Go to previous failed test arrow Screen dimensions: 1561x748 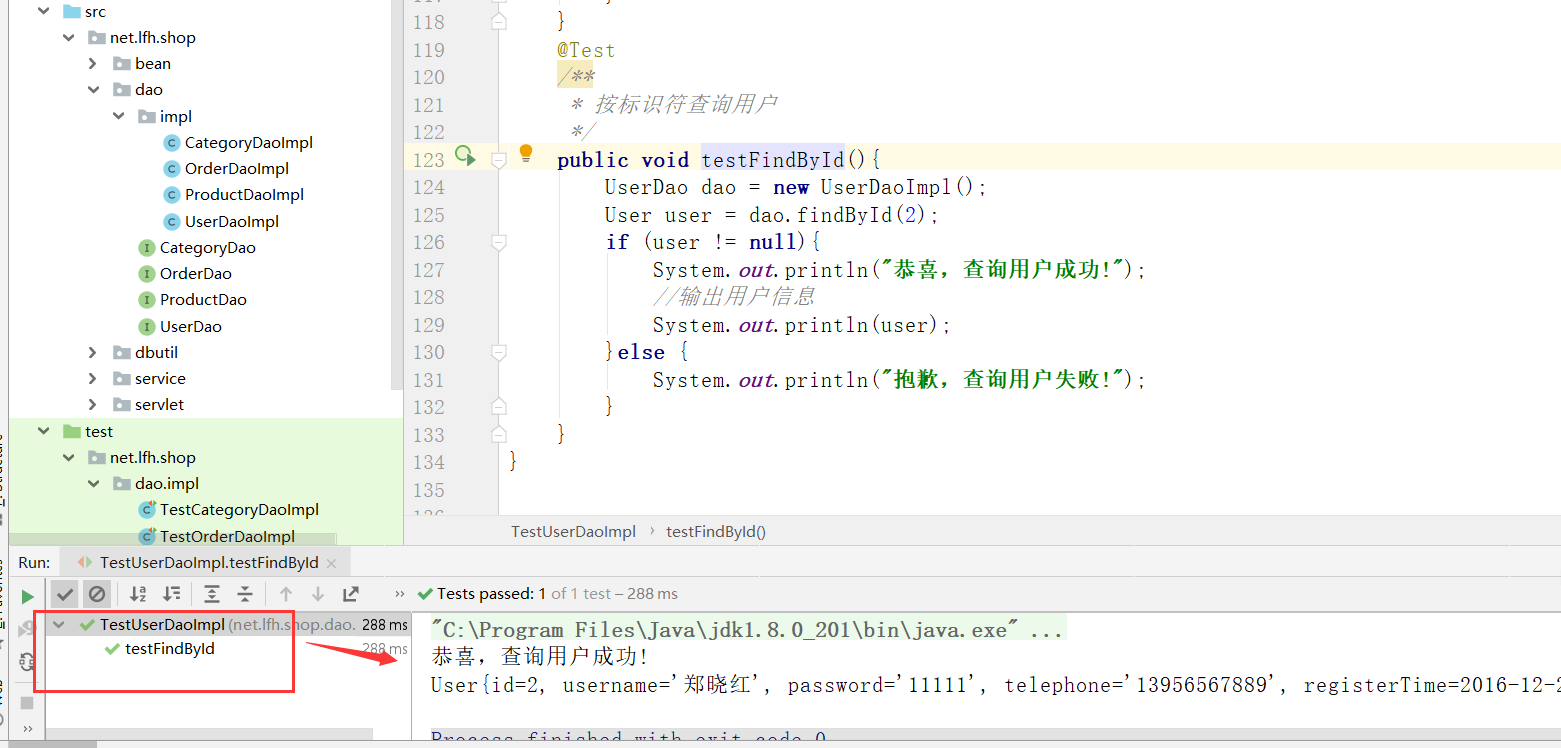tap(286, 594)
